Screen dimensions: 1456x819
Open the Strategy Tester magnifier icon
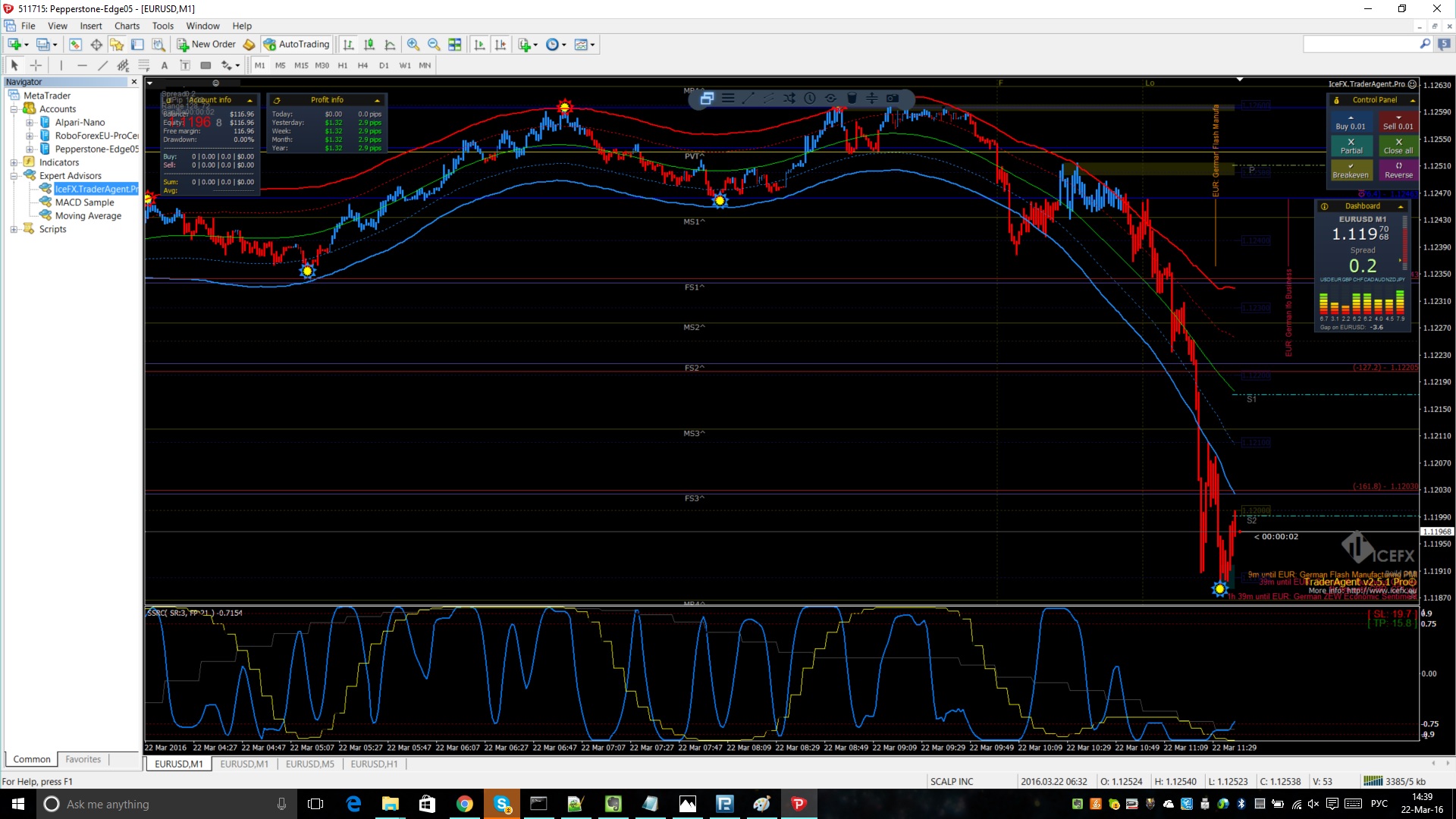tap(158, 45)
